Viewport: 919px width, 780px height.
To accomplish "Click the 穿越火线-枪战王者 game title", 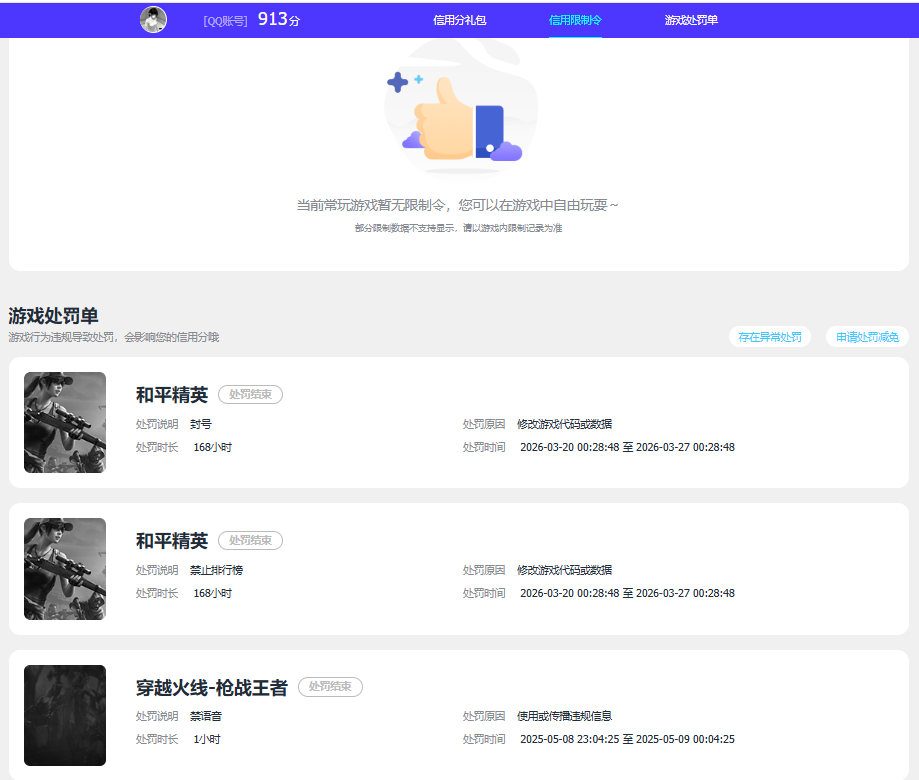I will 212,688.
